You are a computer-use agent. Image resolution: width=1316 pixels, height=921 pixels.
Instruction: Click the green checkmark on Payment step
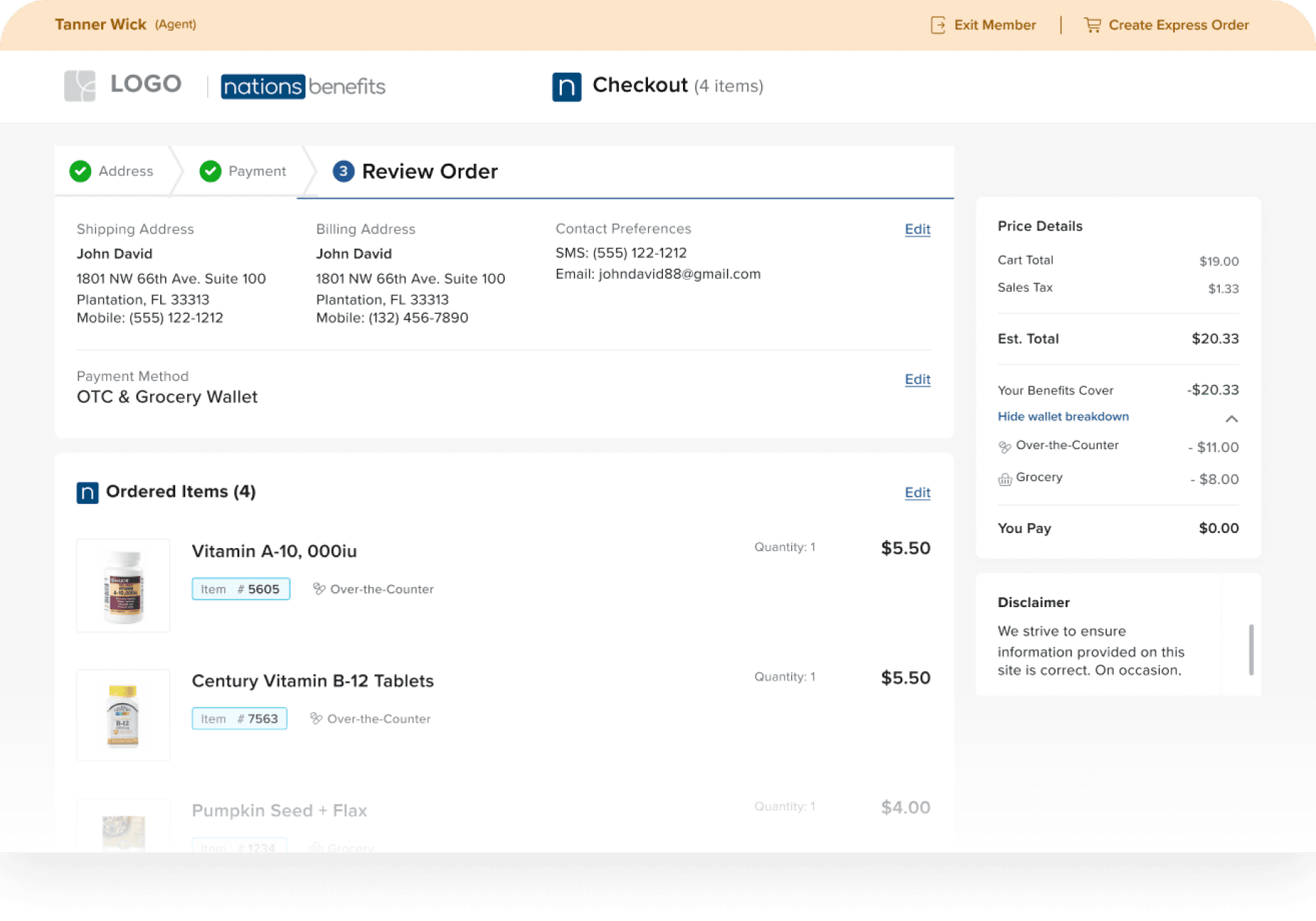210,172
